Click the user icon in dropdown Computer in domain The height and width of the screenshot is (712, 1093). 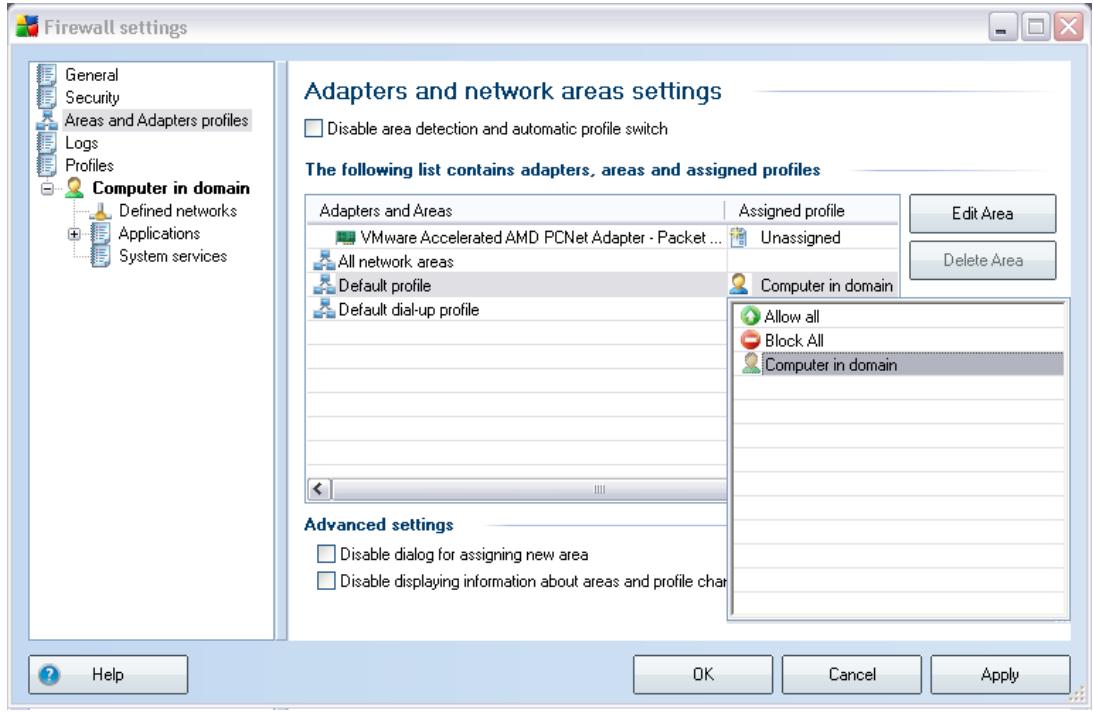click(x=751, y=363)
